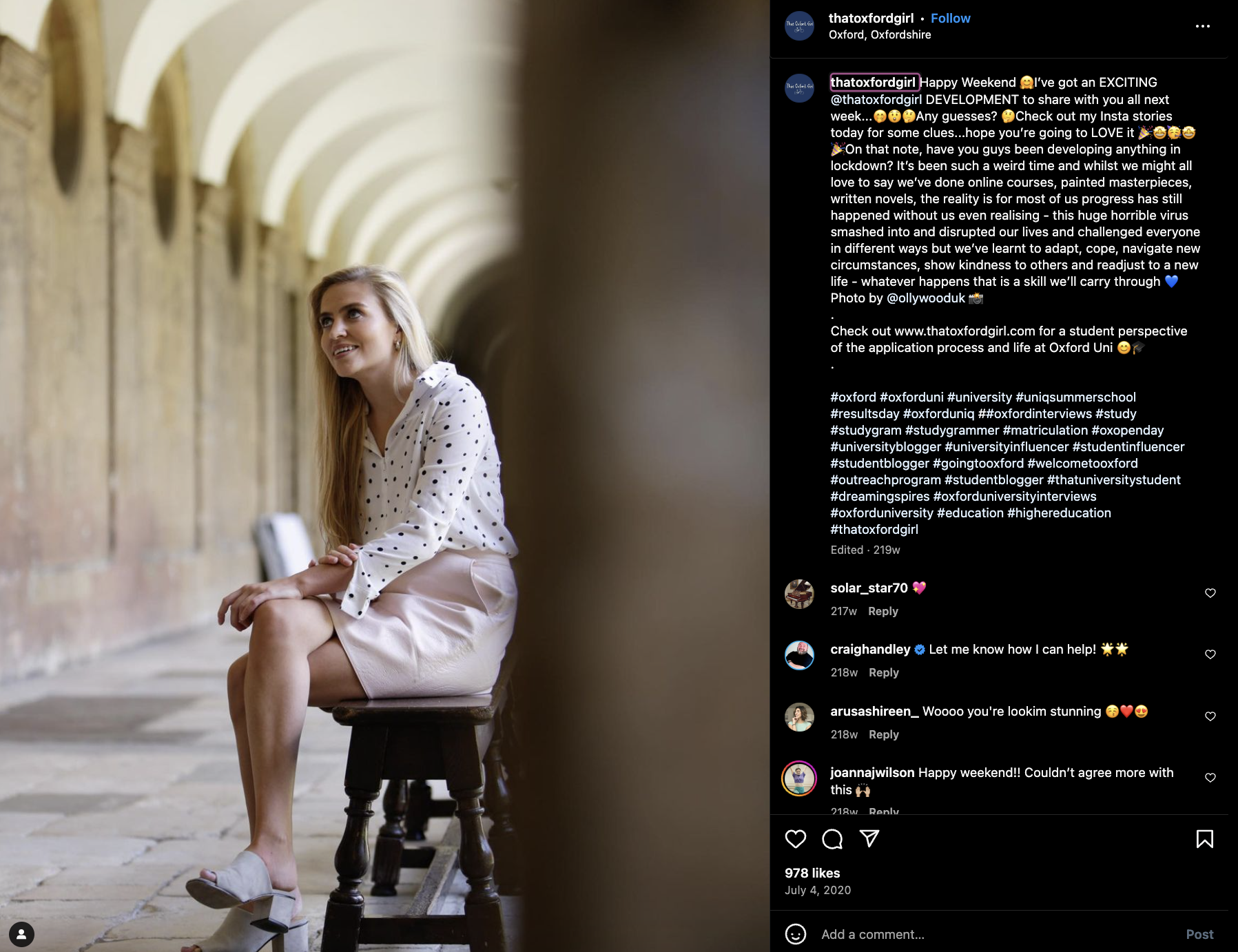Share the post via paper plane icon

click(869, 838)
